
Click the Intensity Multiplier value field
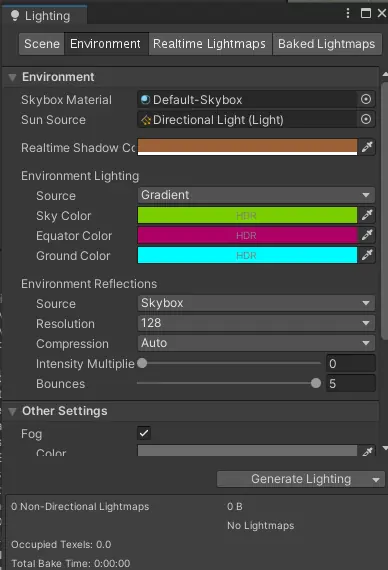click(351, 363)
